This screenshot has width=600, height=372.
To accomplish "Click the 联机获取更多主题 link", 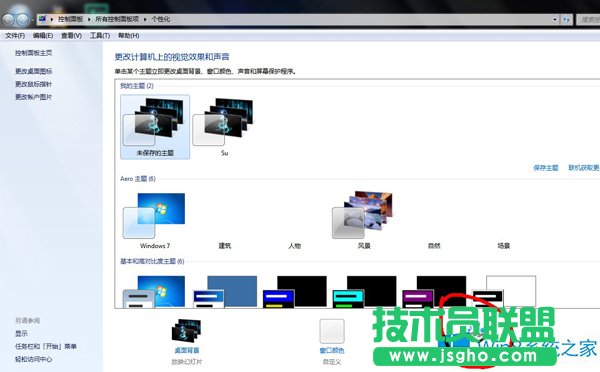I will (x=584, y=168).
